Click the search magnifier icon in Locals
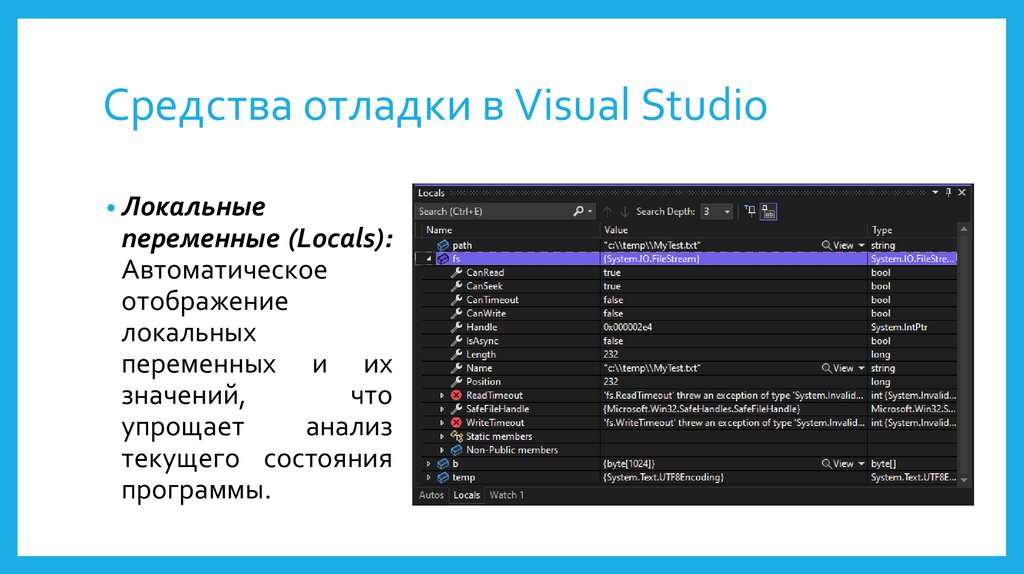This screenshot has height=574, width=1024. click(x=578, y=211)
